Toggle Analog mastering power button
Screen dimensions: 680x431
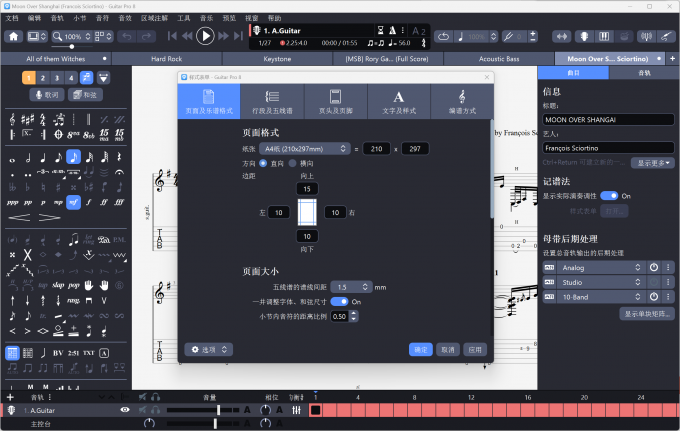click(654, 268)
